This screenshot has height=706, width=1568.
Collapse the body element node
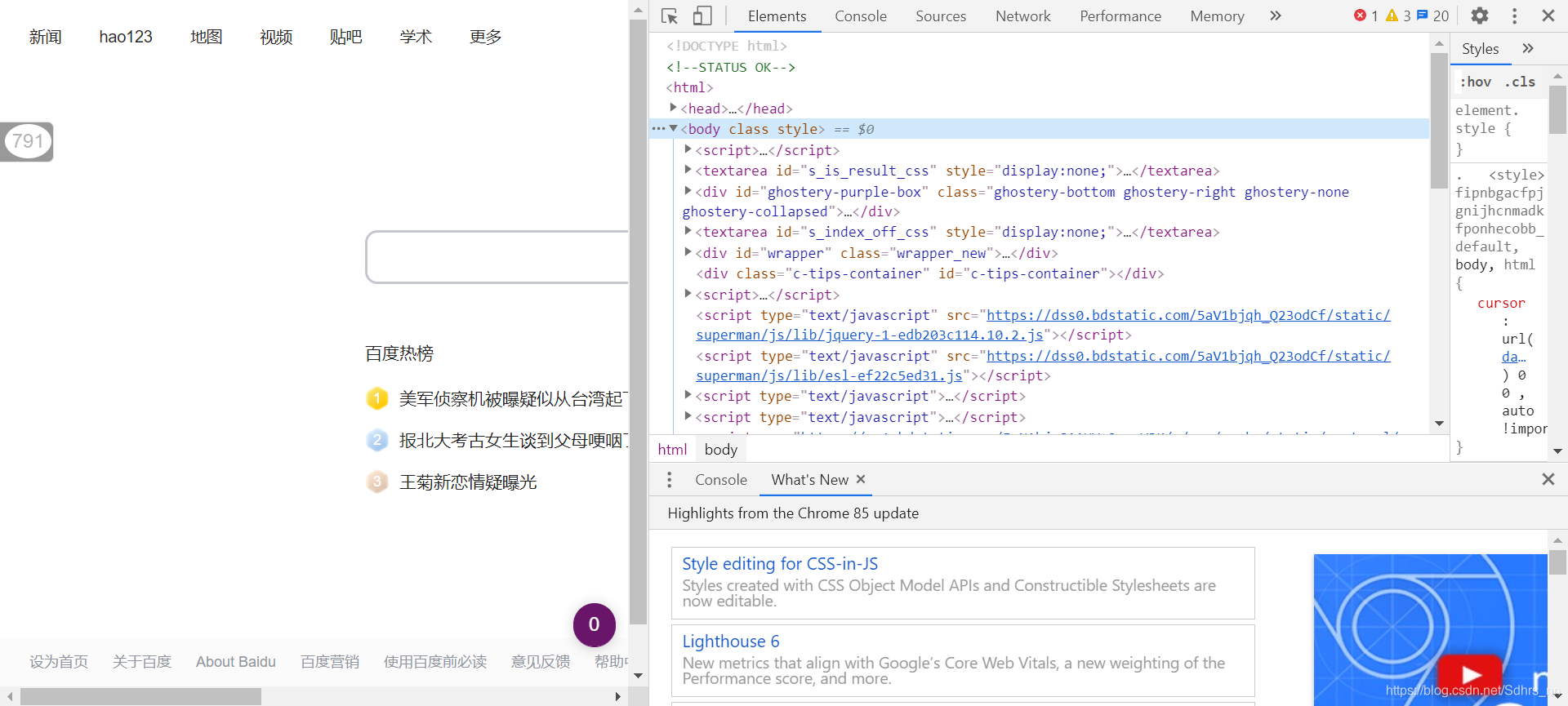[673, 128]
